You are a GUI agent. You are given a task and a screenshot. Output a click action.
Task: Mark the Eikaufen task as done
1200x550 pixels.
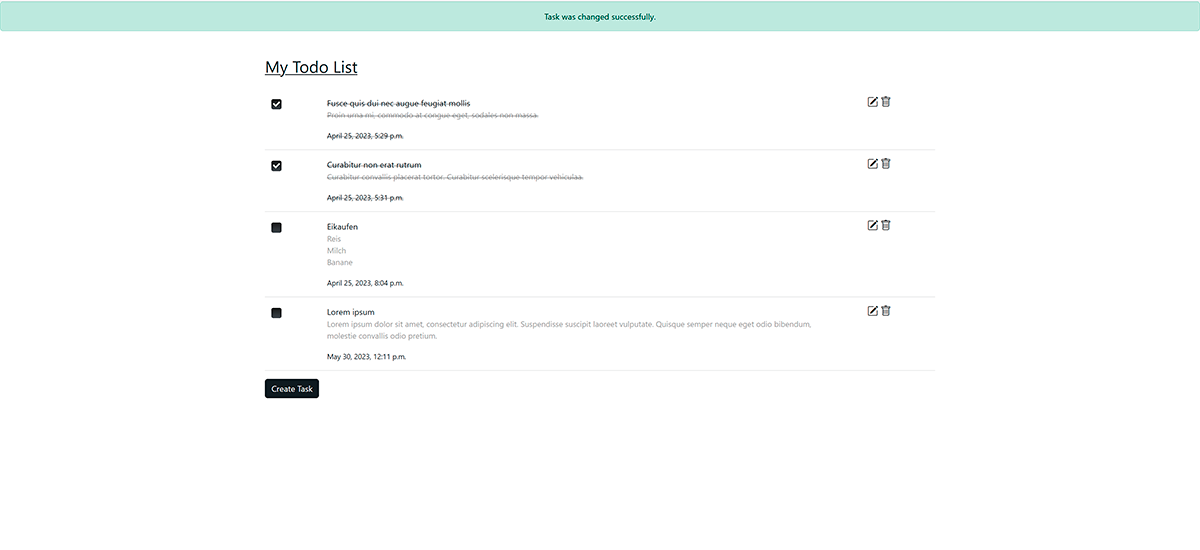[x=277, y=228]
